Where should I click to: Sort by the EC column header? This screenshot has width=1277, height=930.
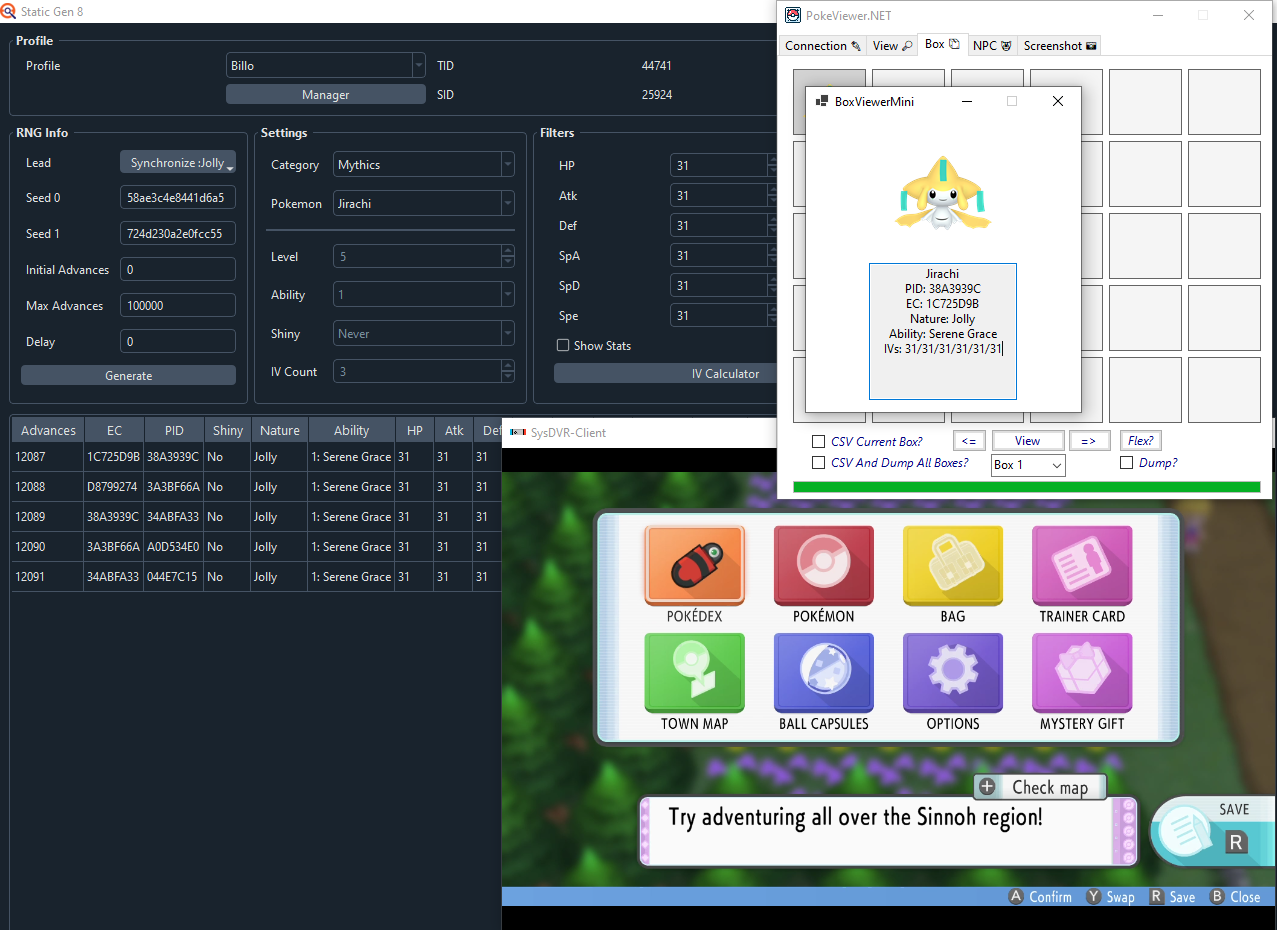[115, 430]
